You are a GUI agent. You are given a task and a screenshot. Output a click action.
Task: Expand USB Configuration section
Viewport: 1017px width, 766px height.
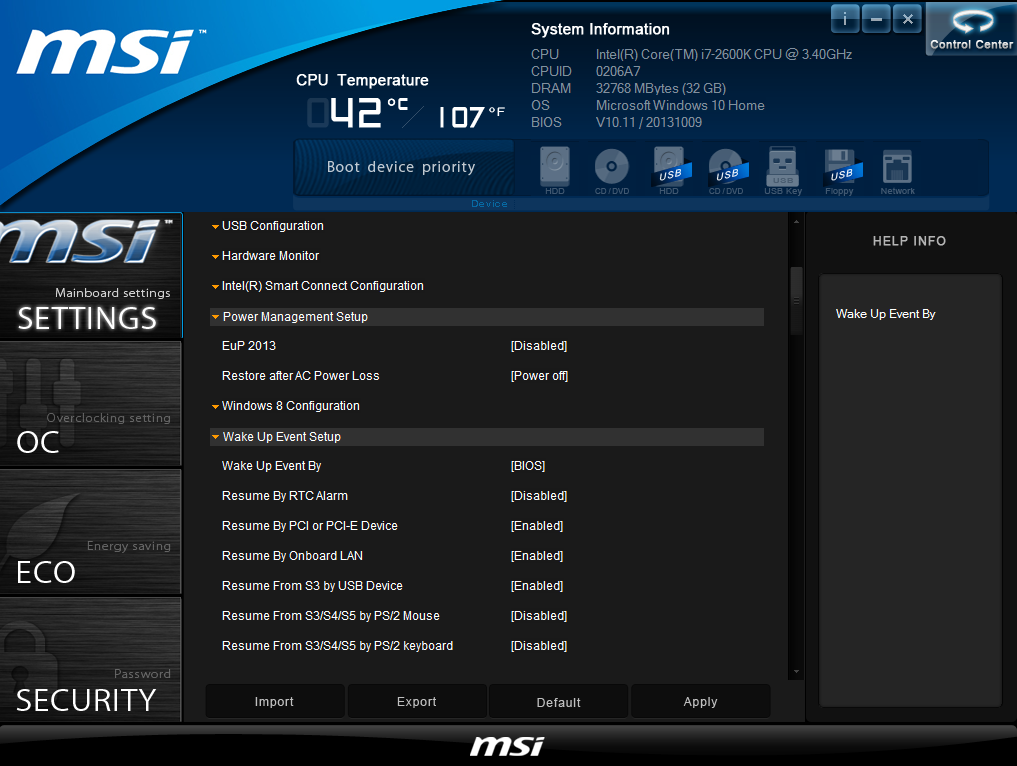267,226
